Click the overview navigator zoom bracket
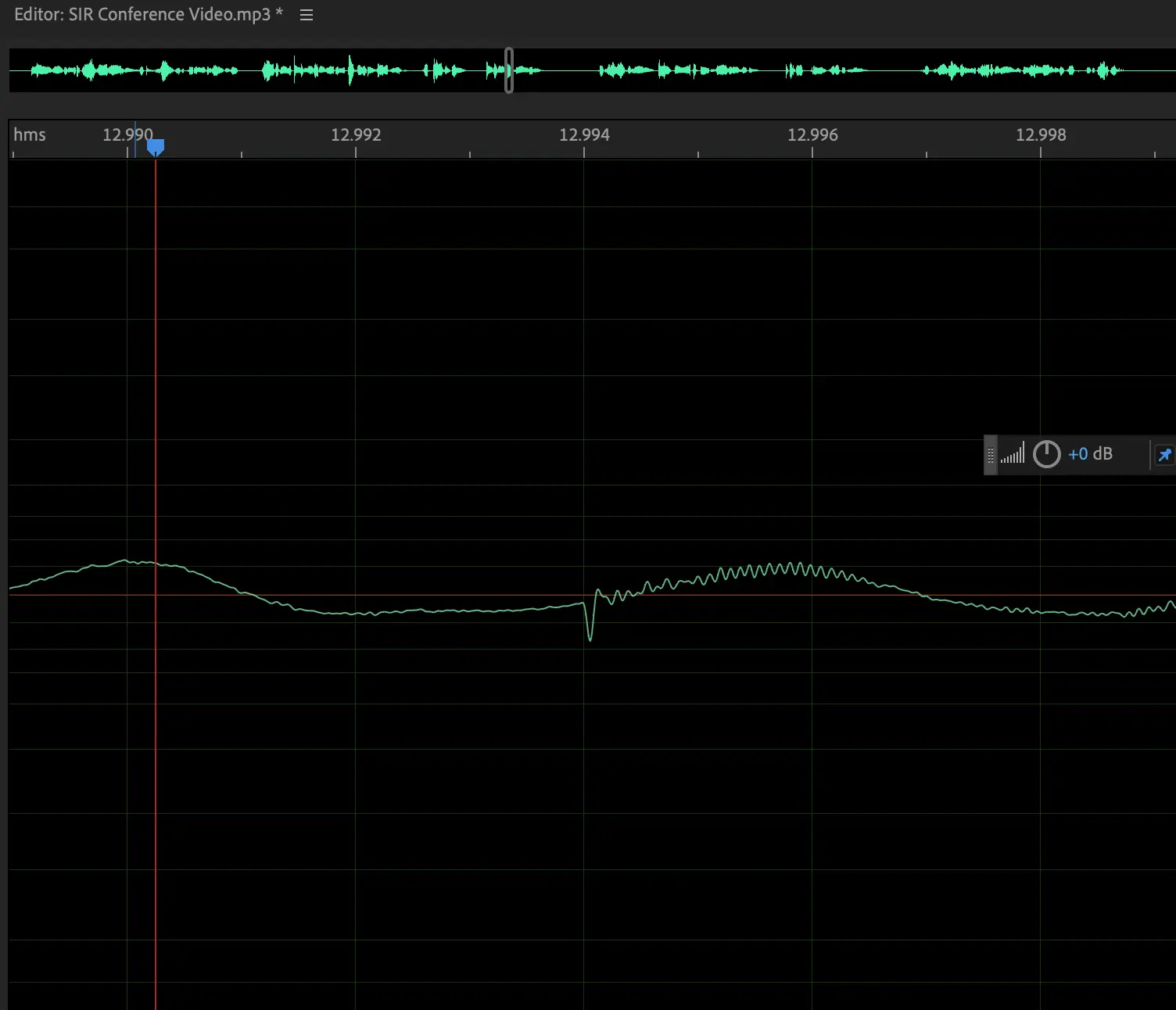This screenshot has height=1010, width=1176. (x=509, y=70)
